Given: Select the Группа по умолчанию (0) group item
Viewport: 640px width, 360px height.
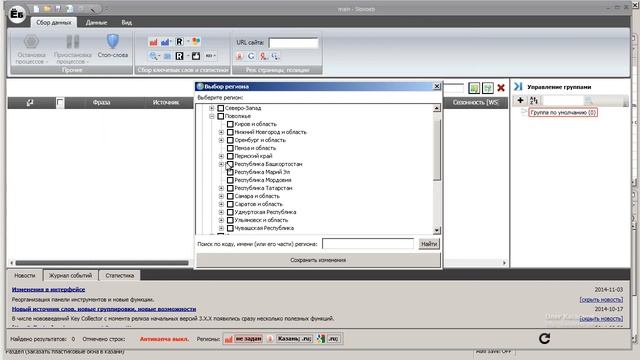Looking at the screenshot, I should click(x=563, y=112).
